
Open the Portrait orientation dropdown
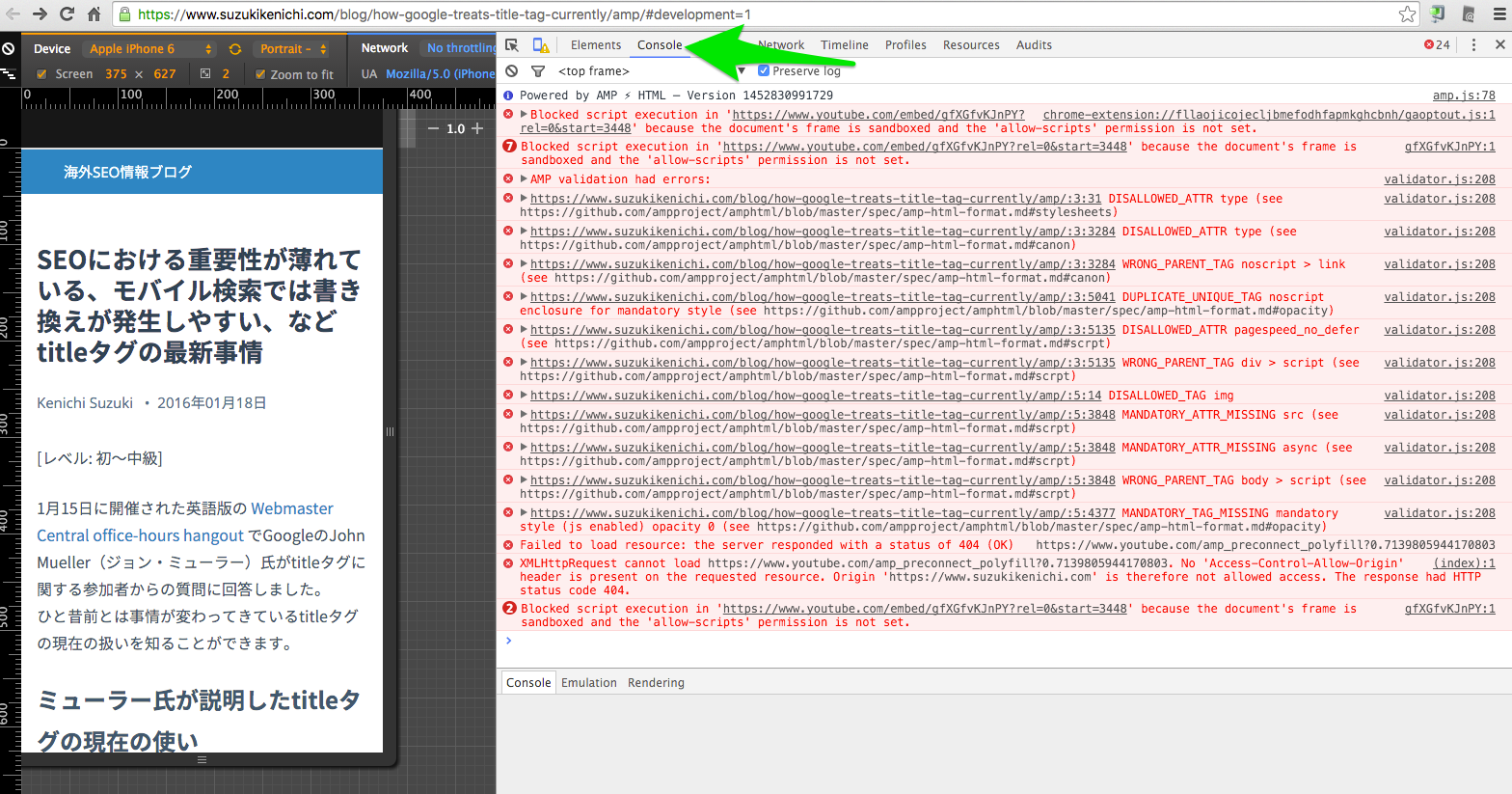point(292,49)
